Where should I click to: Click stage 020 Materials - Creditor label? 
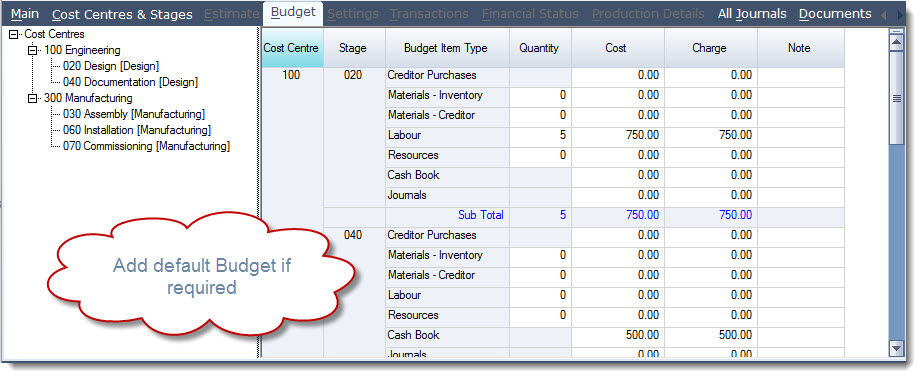(x=432, y=115)
